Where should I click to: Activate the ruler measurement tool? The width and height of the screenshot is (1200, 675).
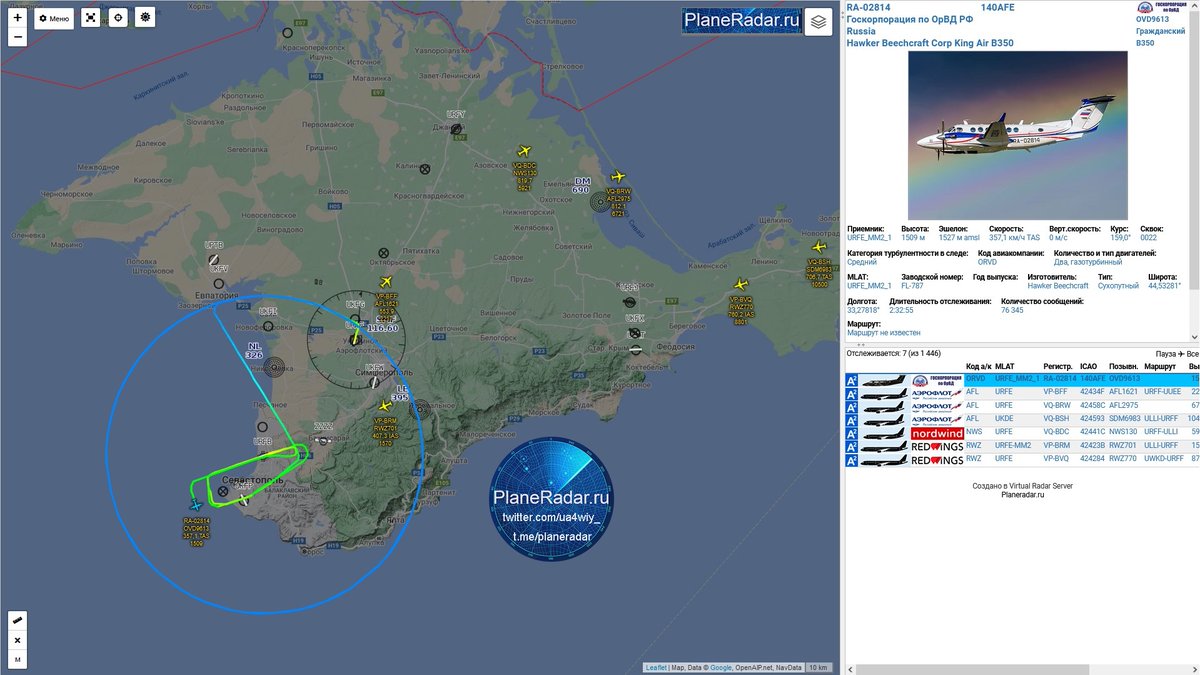coord(17,621)
